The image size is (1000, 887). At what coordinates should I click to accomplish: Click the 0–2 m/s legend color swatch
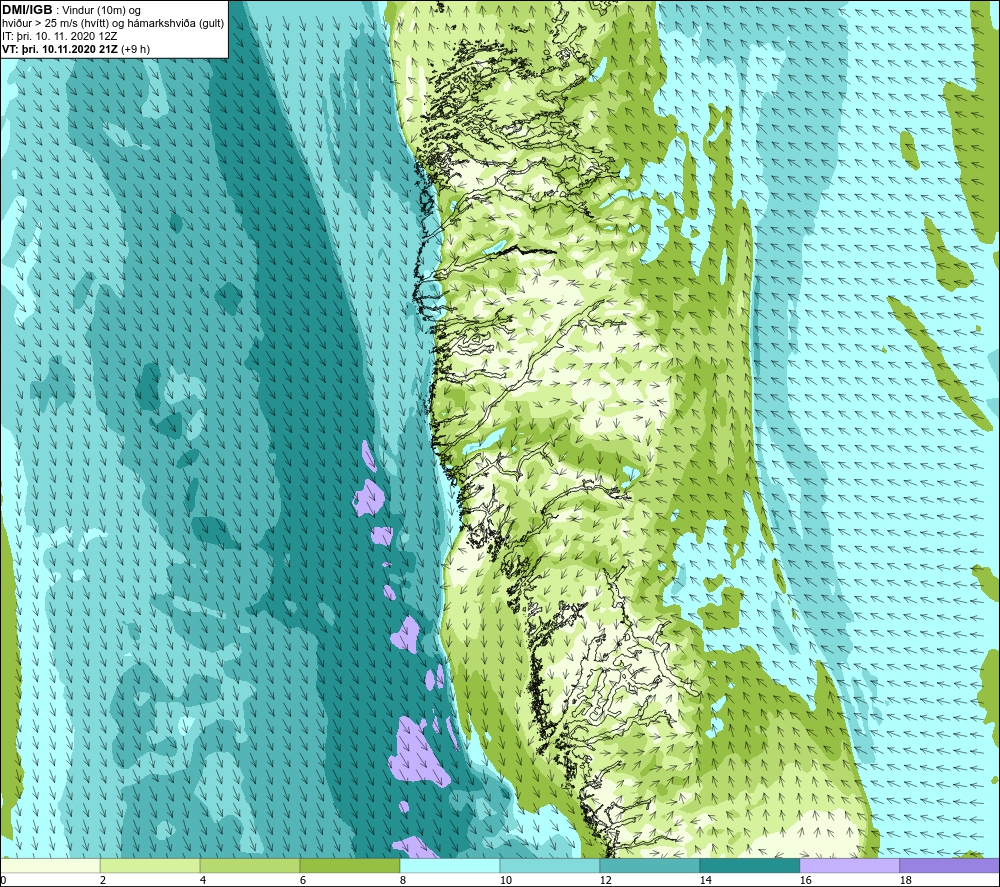coord(50,865)
